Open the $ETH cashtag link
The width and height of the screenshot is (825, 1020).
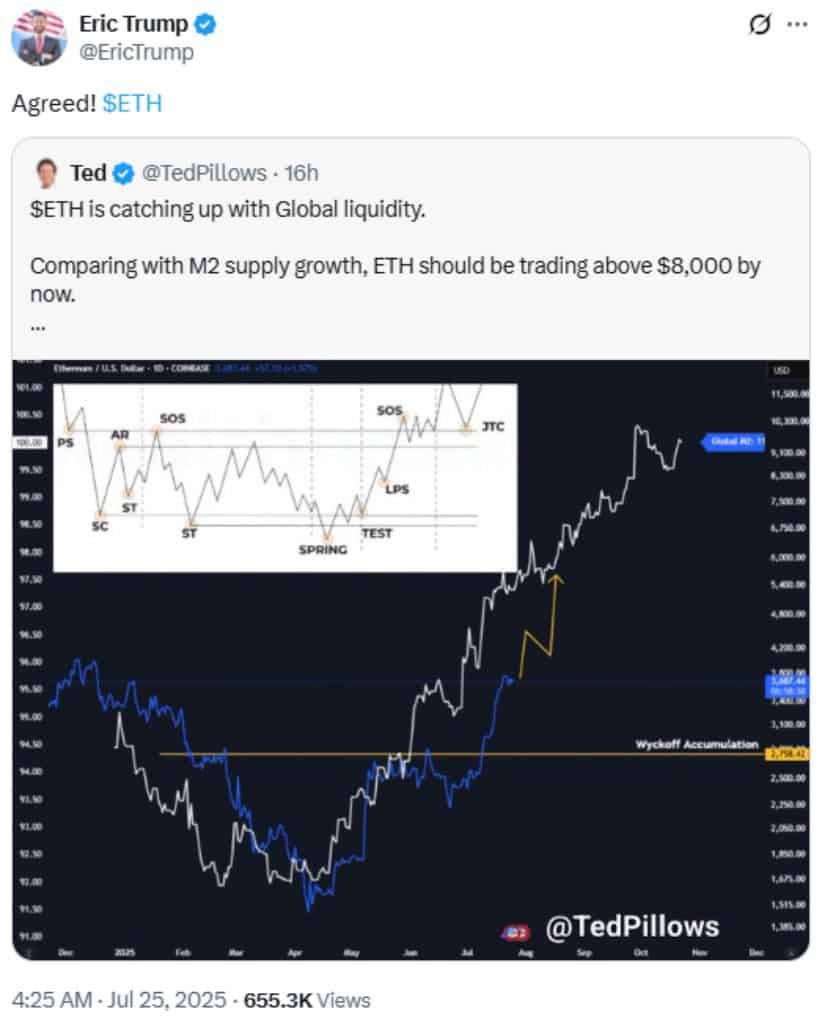132,103
